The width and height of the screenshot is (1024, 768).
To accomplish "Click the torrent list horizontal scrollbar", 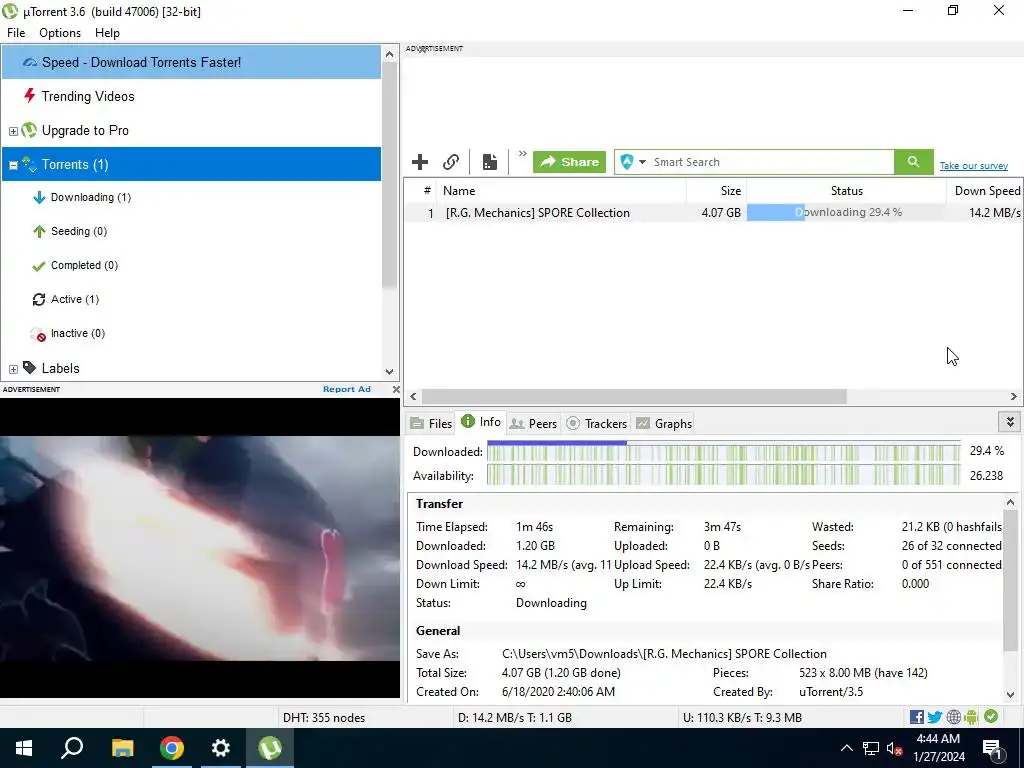I will click(x=634, y=396).
